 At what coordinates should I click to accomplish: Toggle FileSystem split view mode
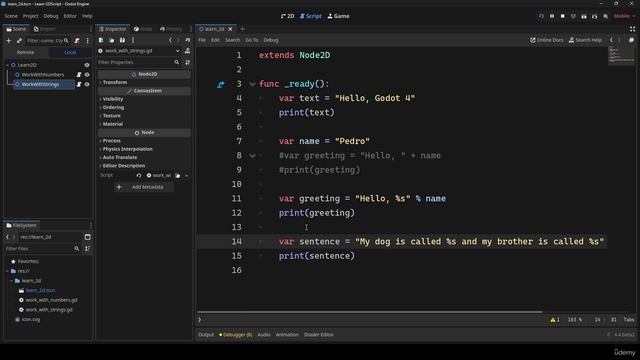[x=87, y=237]
